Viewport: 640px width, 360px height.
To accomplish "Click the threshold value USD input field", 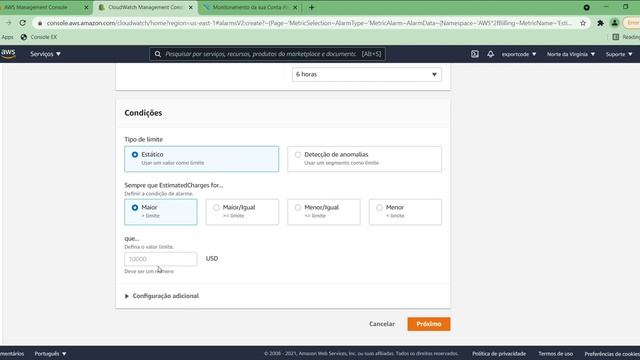I will [x=161, y=259].
